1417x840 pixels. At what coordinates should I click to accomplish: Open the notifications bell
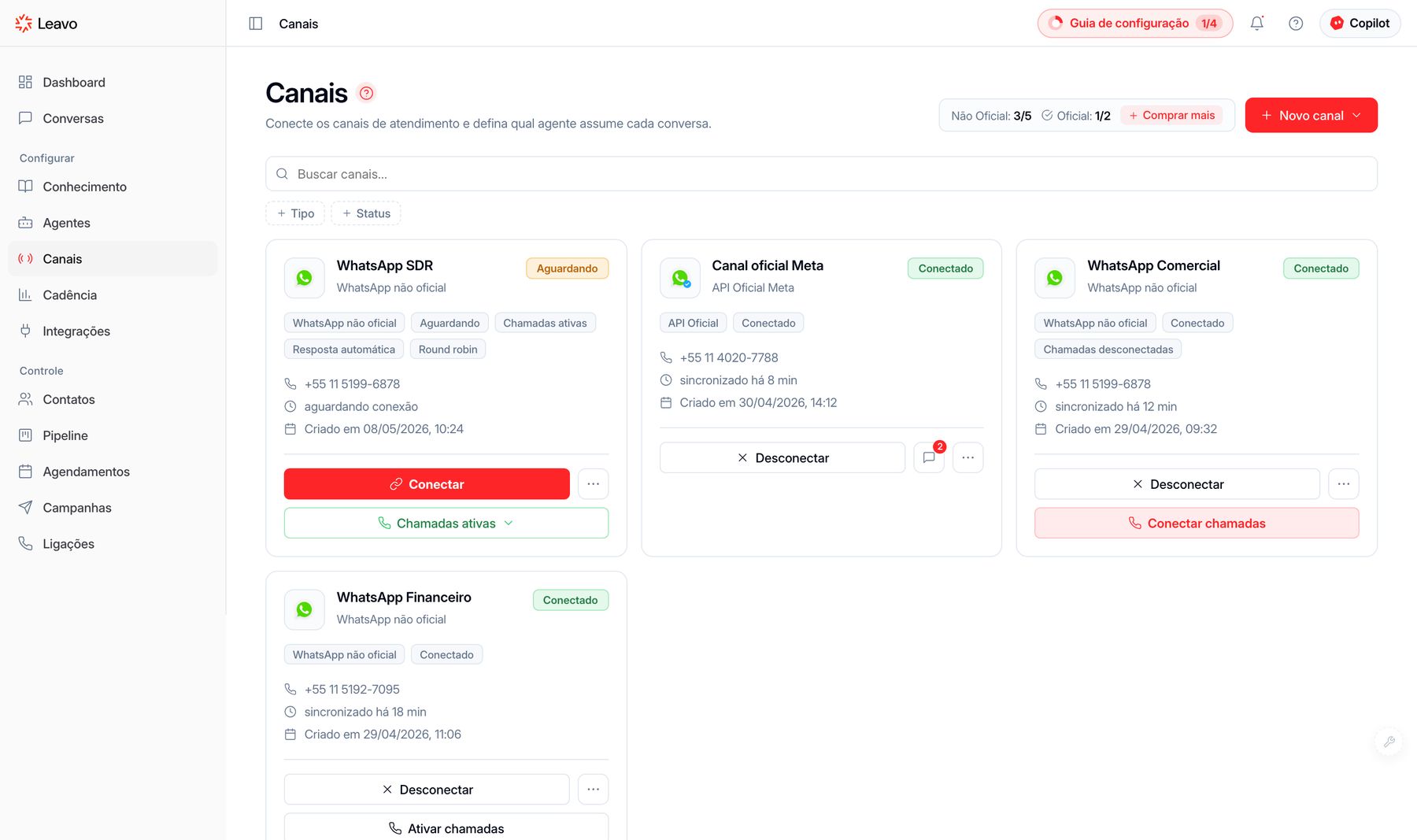(1257, 24)
